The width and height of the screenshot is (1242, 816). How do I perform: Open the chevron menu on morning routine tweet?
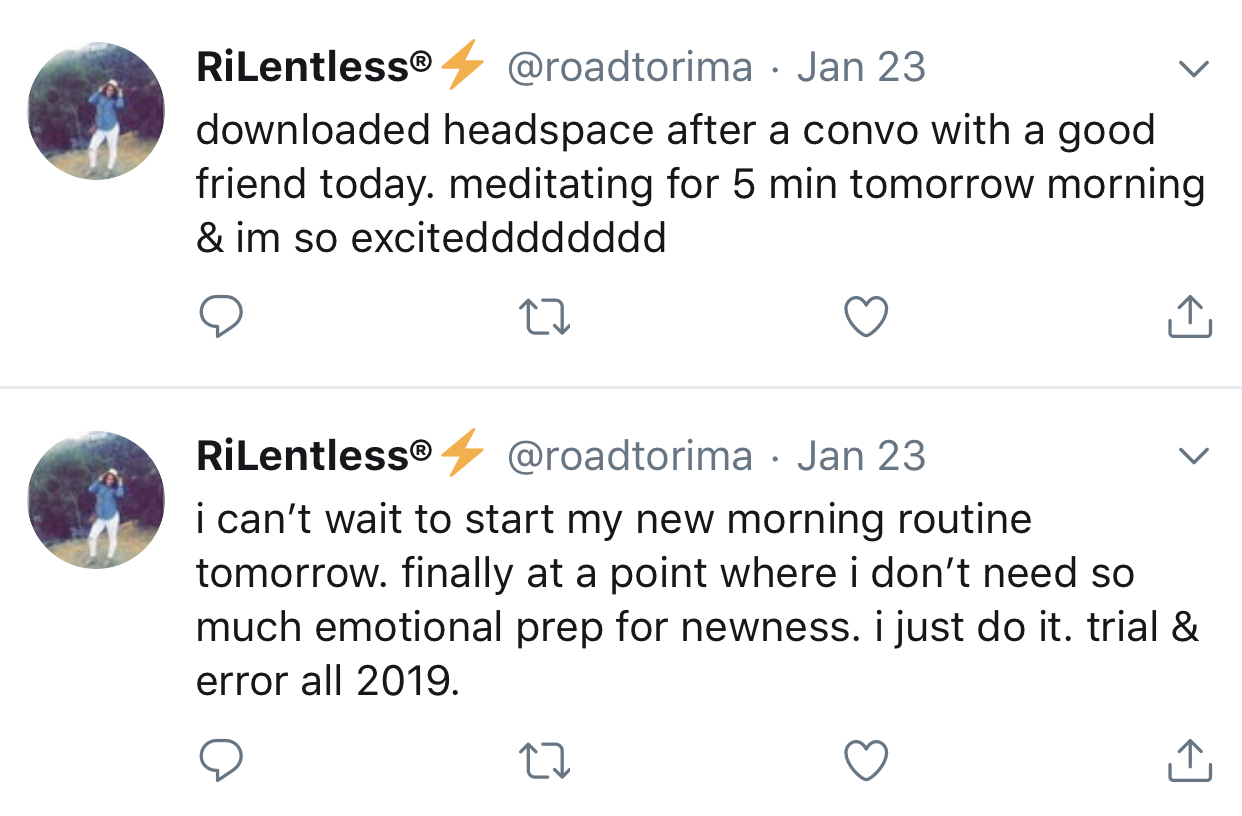tap(1194, 457)
